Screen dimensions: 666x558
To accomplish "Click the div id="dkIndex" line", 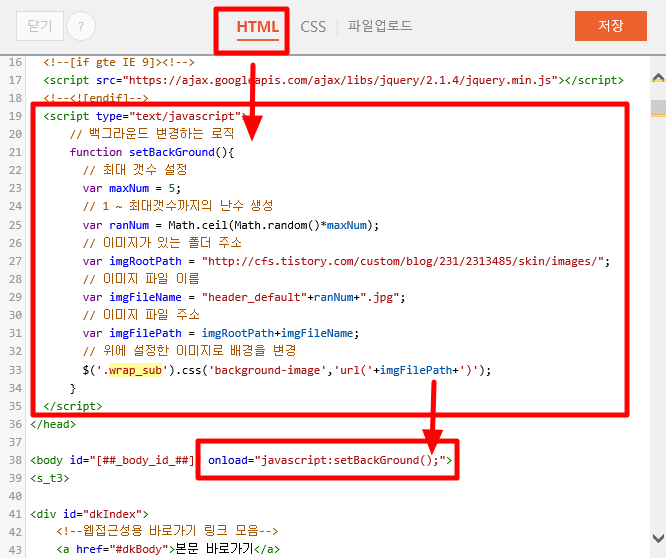I will (89, 514).
